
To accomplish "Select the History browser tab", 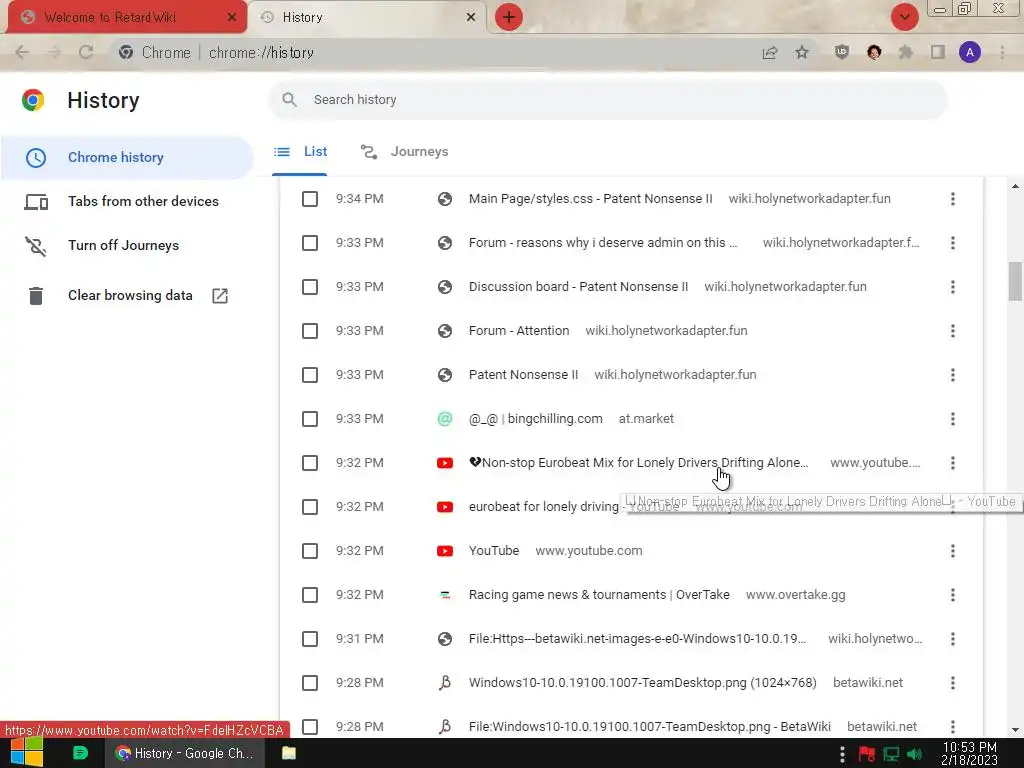I will pos(368,17).
